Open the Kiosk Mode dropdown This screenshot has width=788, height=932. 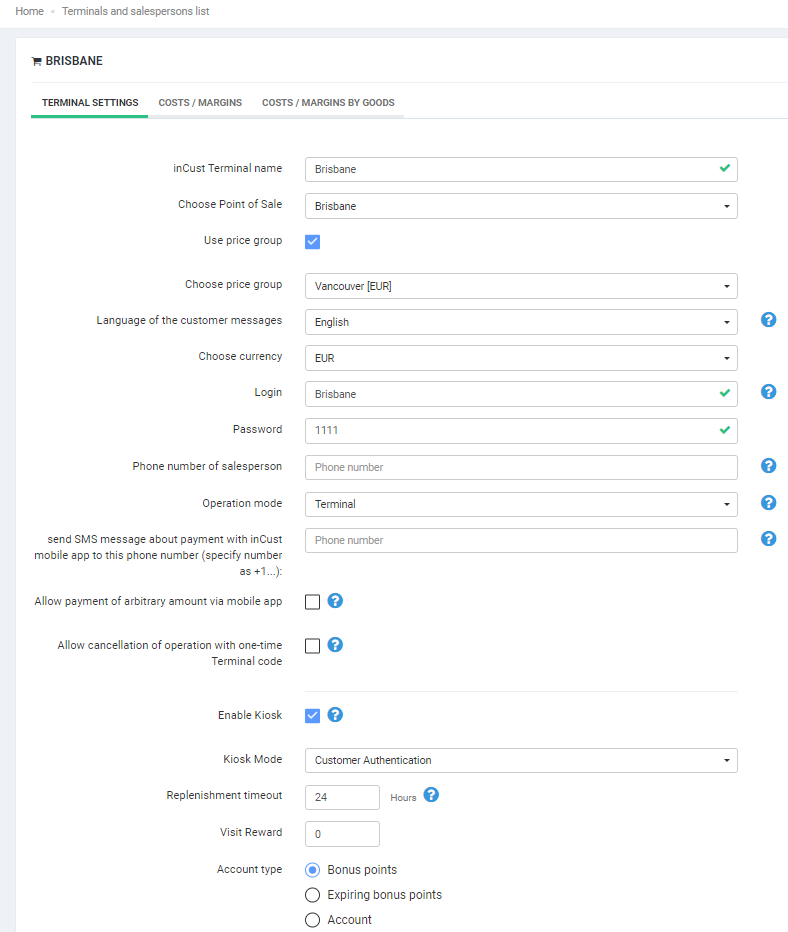(x=521, y=761)
